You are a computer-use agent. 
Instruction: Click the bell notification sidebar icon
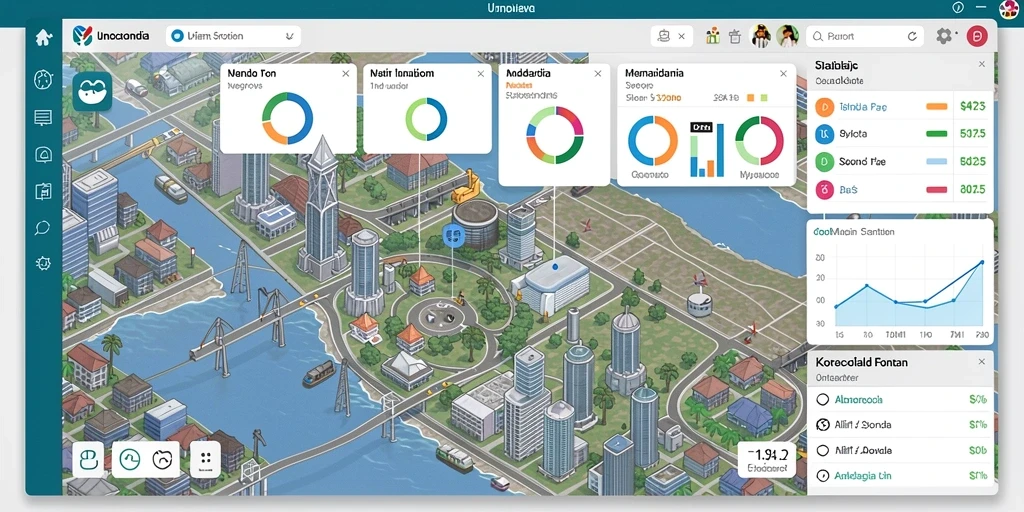tap(43, 154)
